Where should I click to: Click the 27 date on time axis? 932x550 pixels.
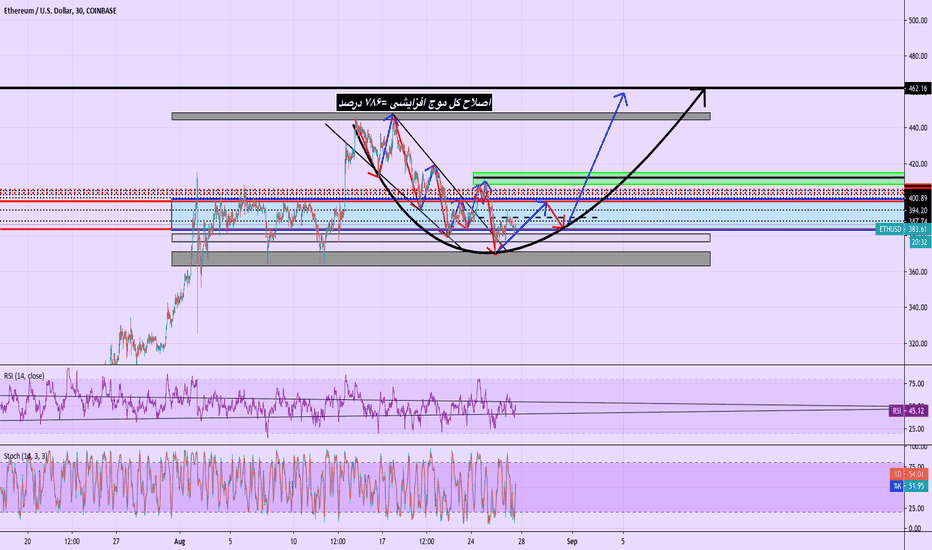click(116, 542)
